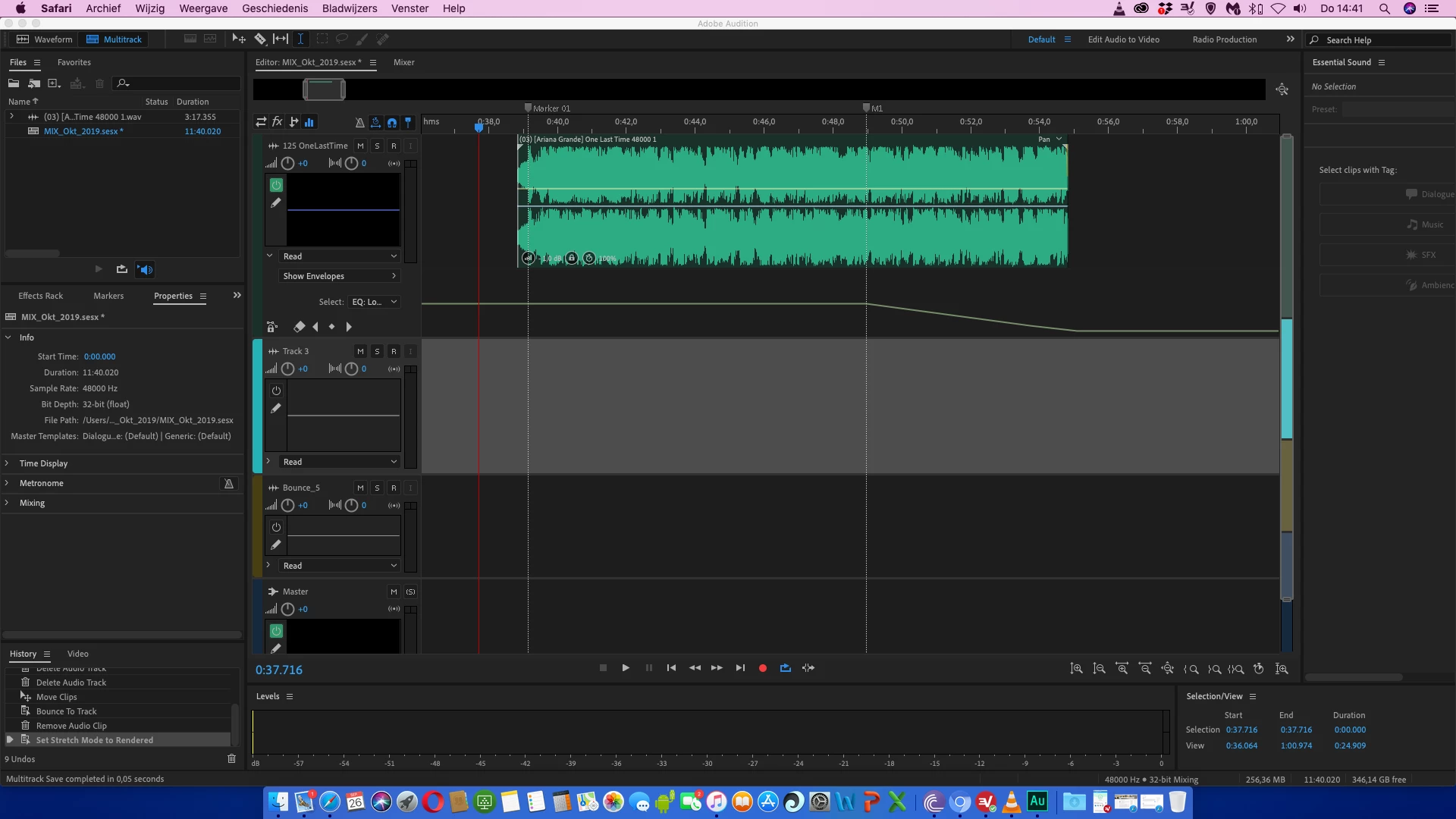1456x819 pixels.
Task: Open the Effects Rack tab
Action: 40,296
